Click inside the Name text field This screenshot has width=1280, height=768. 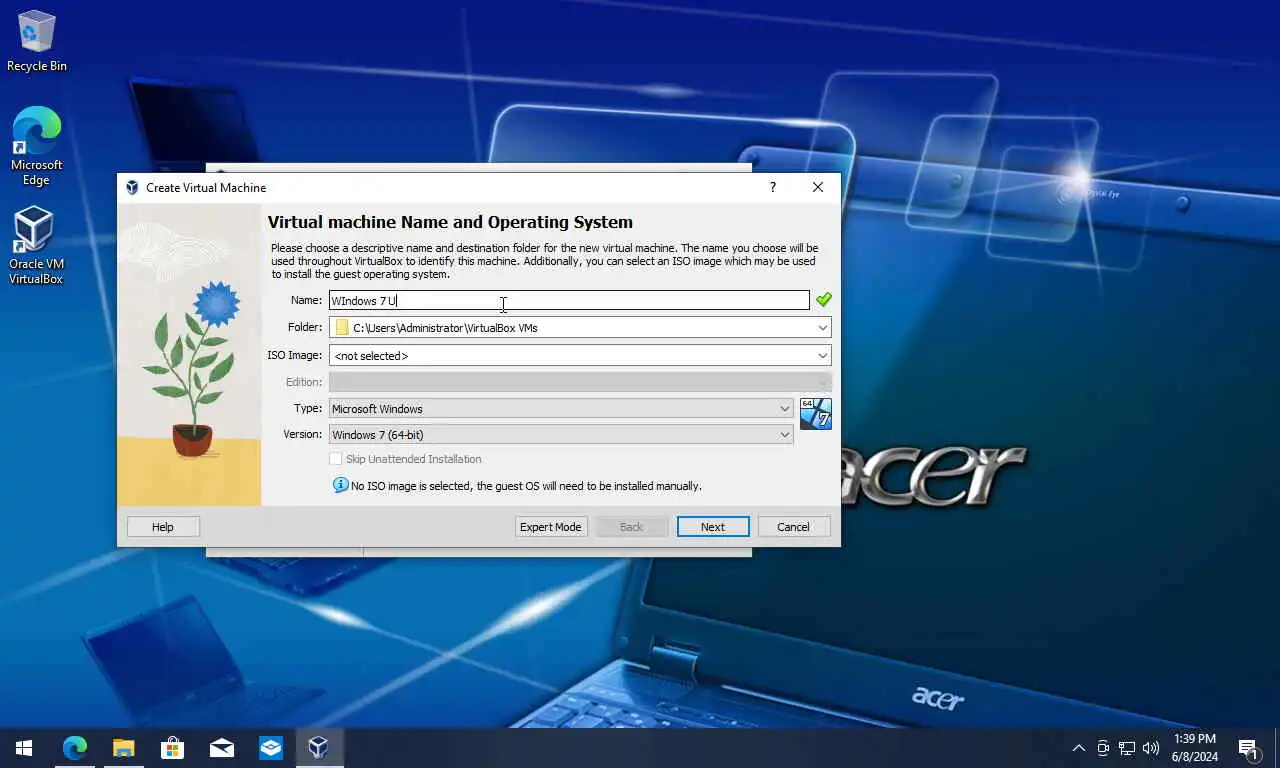pos(569,300)
